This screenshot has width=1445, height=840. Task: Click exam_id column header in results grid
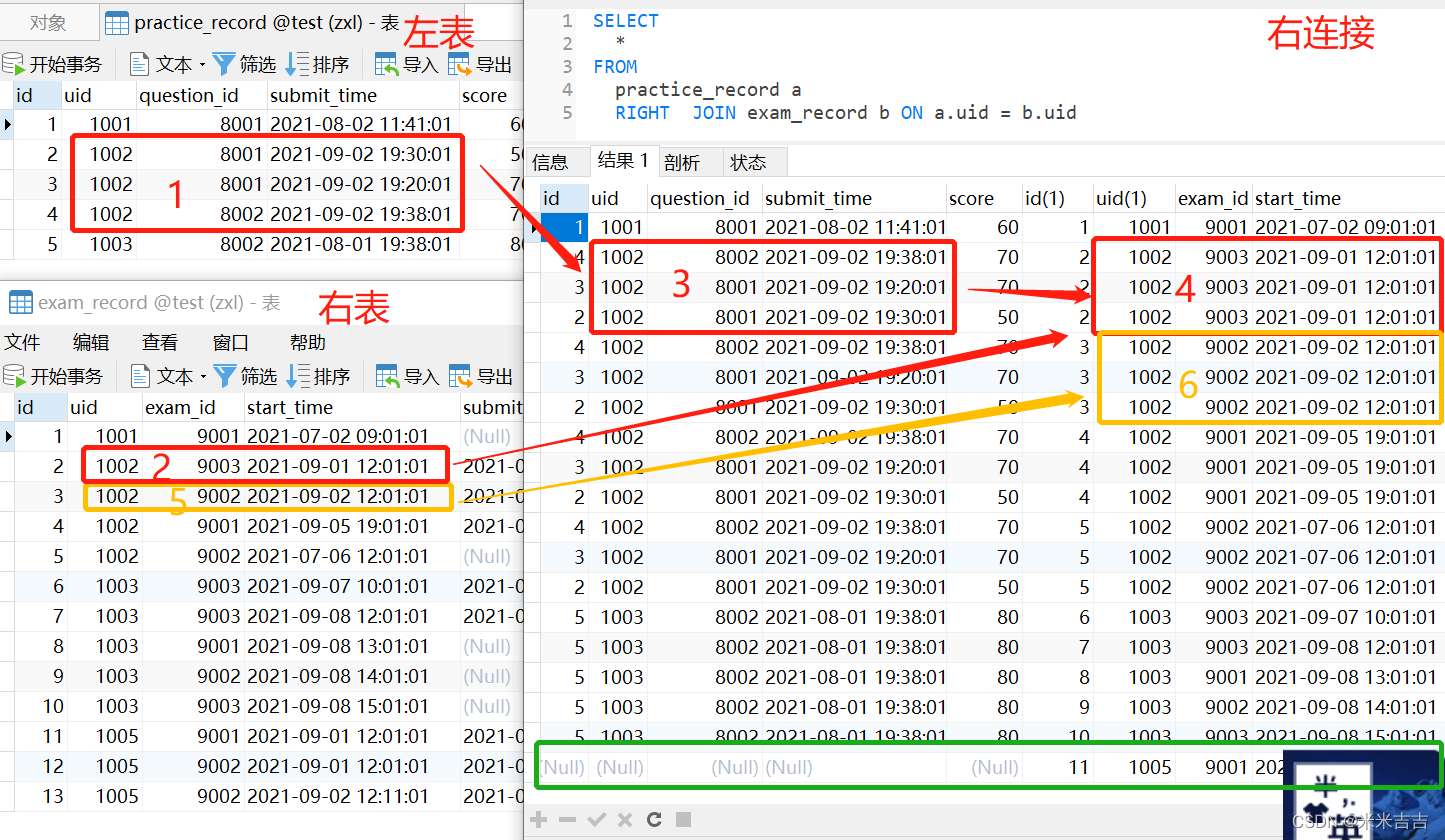1213,198
